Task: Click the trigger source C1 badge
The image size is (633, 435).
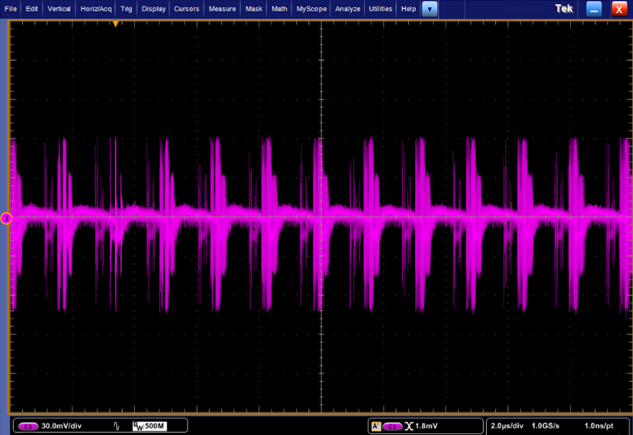Action: coord(392,426)
